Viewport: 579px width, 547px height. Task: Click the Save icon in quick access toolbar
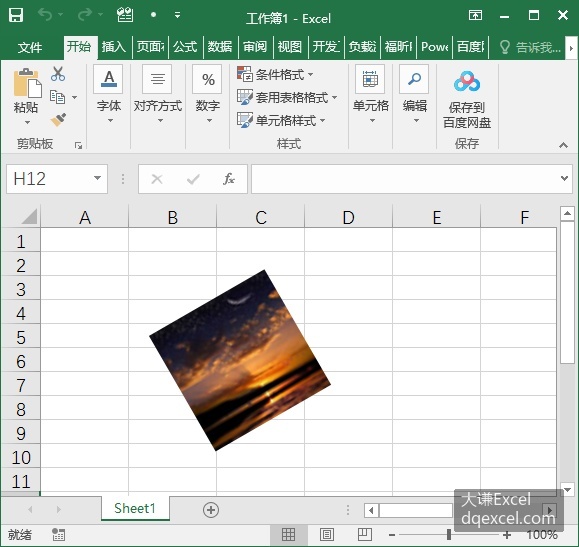pos(16,15)
